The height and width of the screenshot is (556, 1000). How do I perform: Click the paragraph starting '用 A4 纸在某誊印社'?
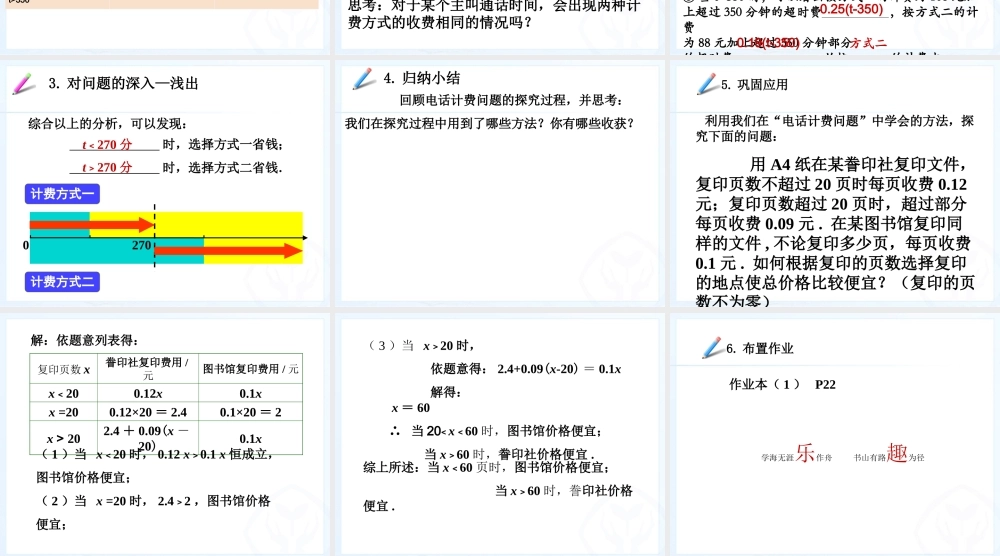835,232
